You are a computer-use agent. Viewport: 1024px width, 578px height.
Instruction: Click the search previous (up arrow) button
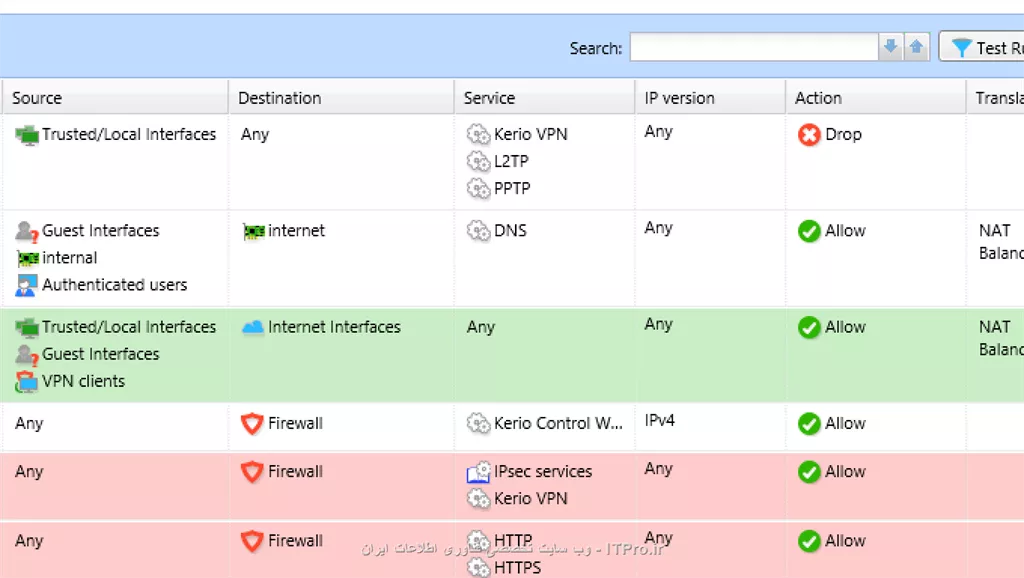point(916,47)
